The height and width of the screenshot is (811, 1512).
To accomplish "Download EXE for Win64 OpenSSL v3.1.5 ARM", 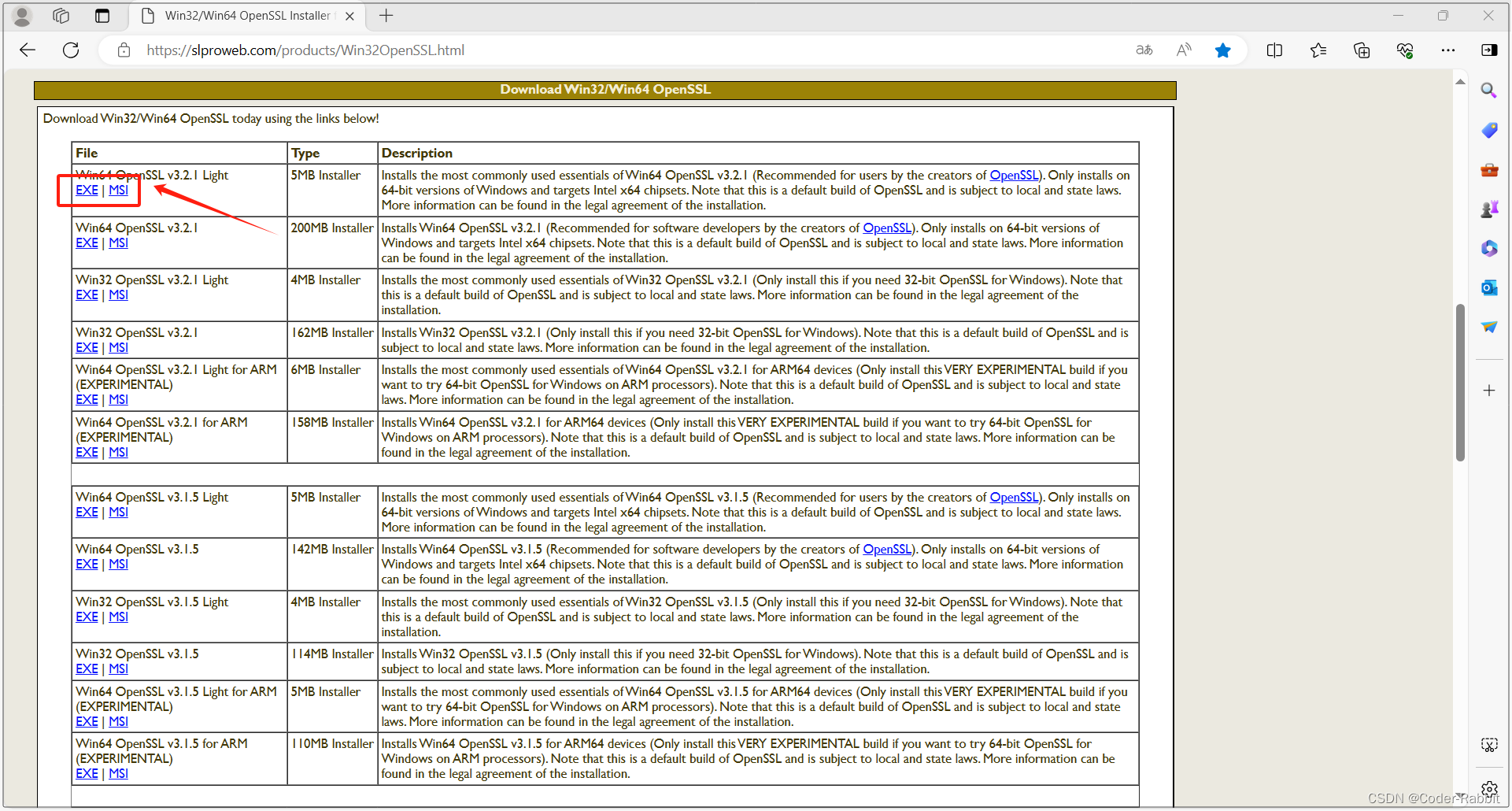I will tap(87, 774).
